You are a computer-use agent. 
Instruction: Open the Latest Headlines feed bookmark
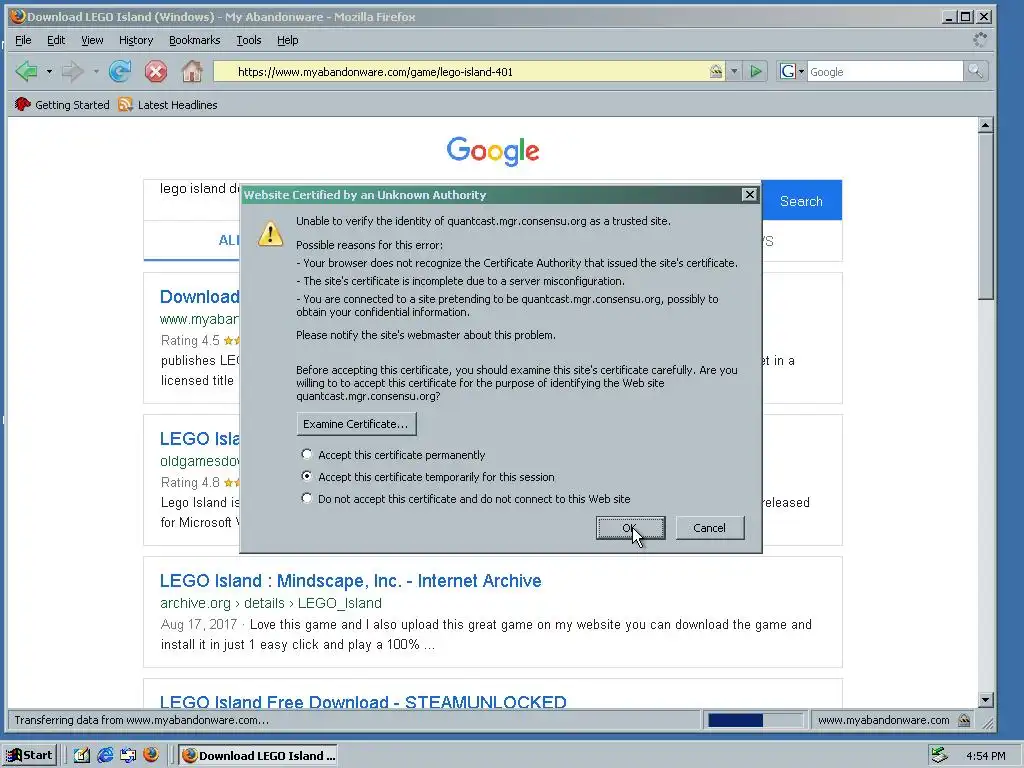pos(168,104)
